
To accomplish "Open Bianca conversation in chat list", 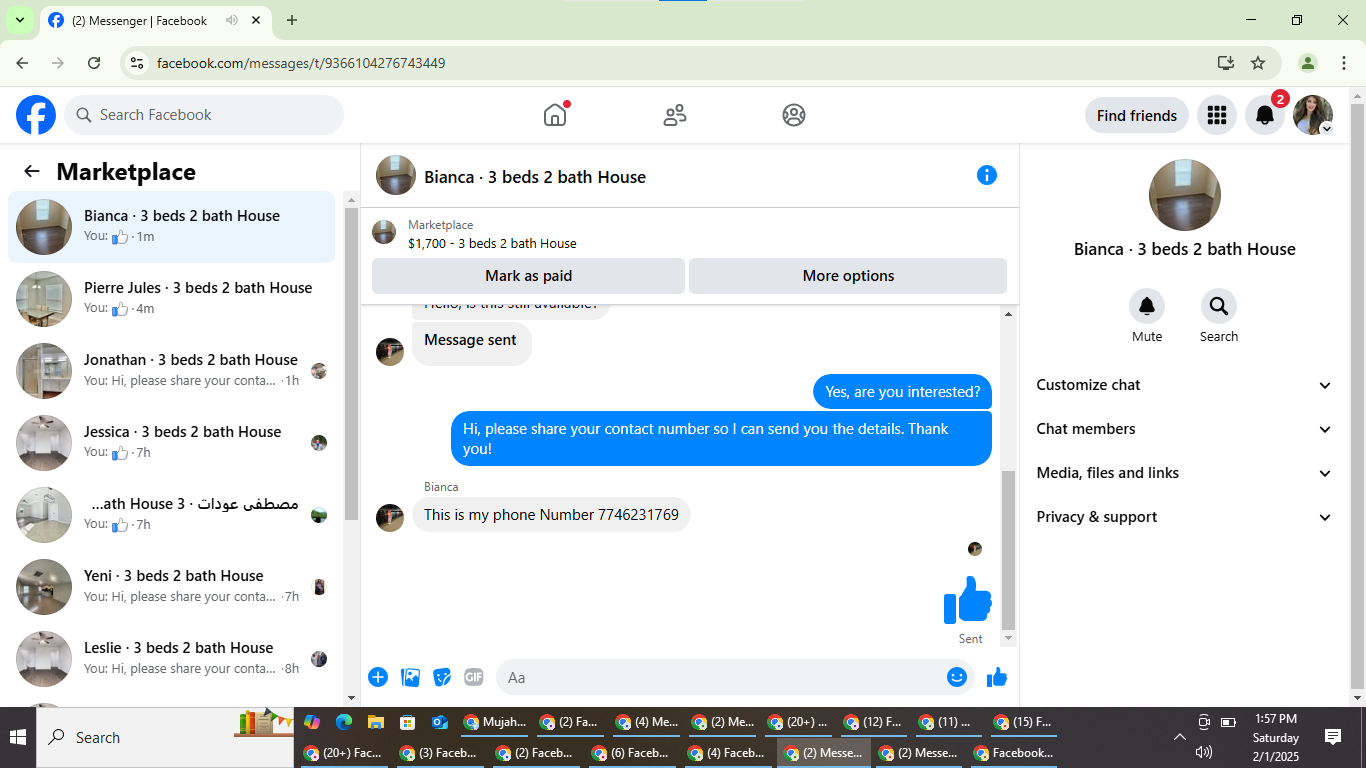I will point(172,227).
